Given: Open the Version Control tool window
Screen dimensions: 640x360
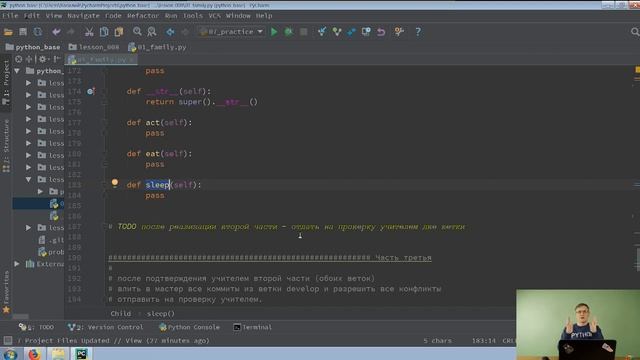Looking at the screenshot, I should click(x=106, y=327).
